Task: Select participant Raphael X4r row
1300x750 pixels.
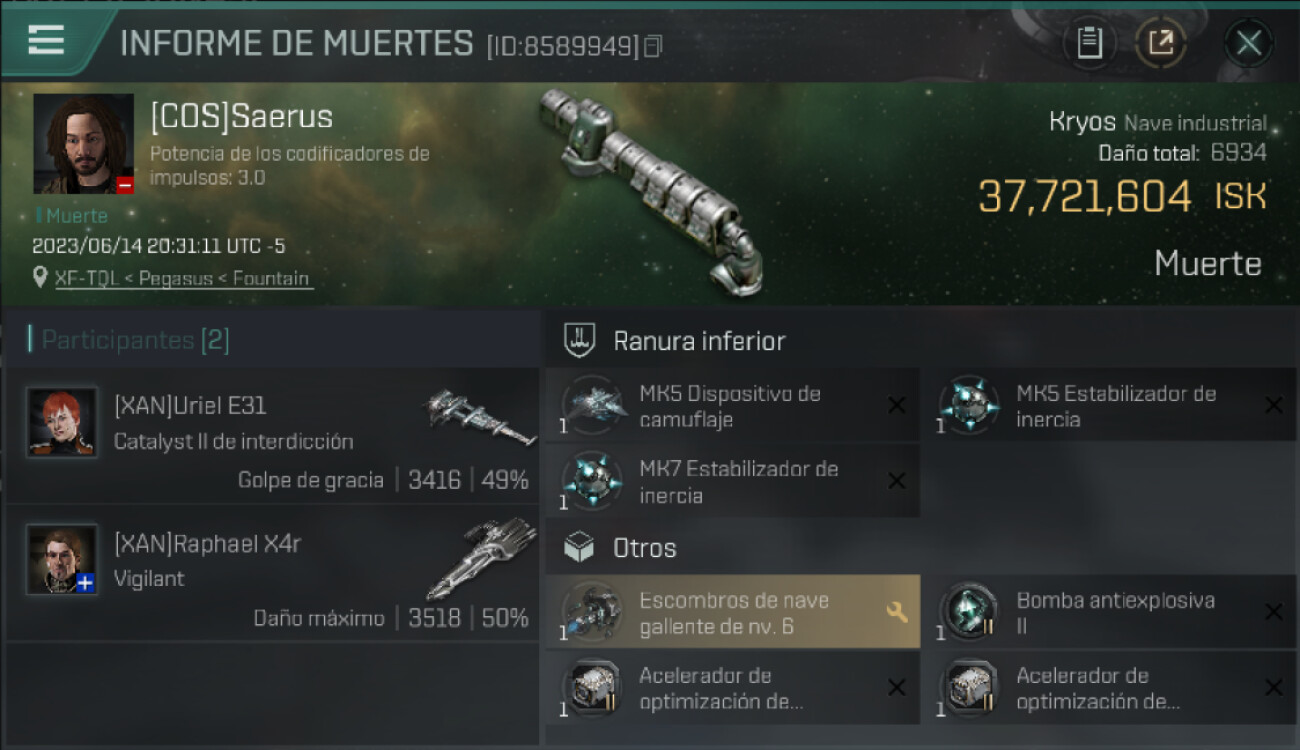Action: tap(273, 573)
